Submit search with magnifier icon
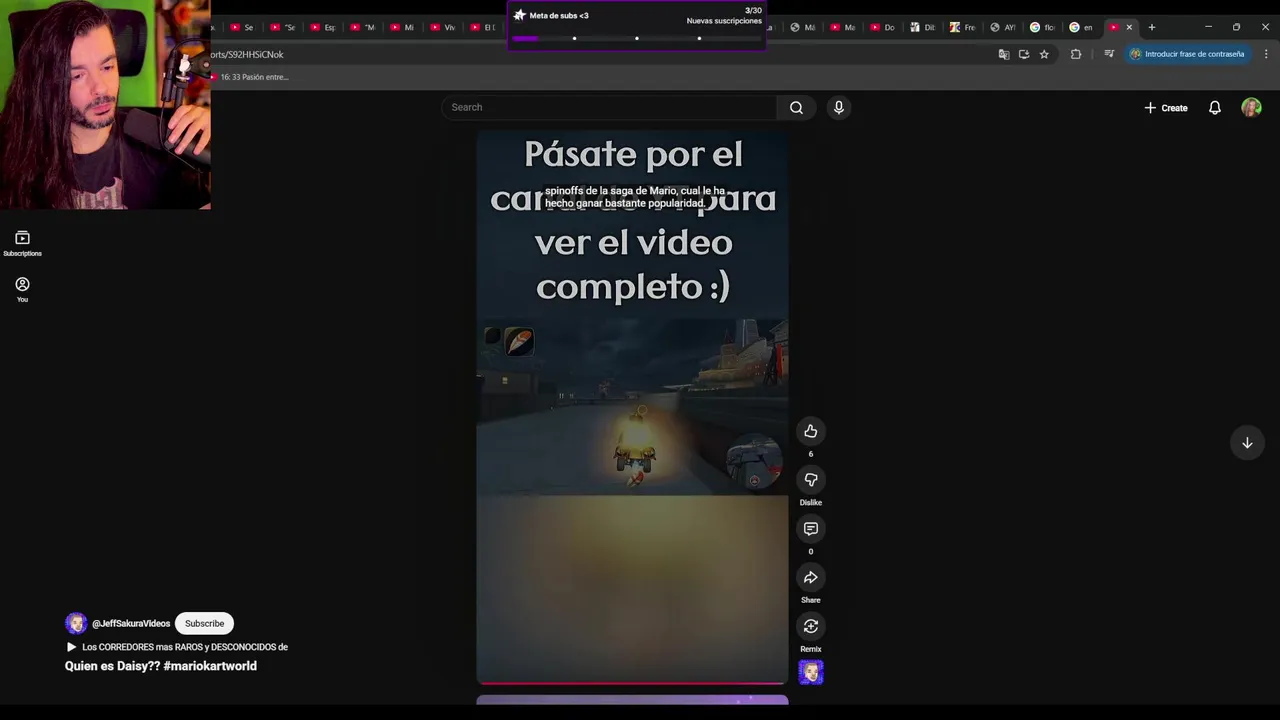The height and width of the screenshot is (720, 1280). 796,107
